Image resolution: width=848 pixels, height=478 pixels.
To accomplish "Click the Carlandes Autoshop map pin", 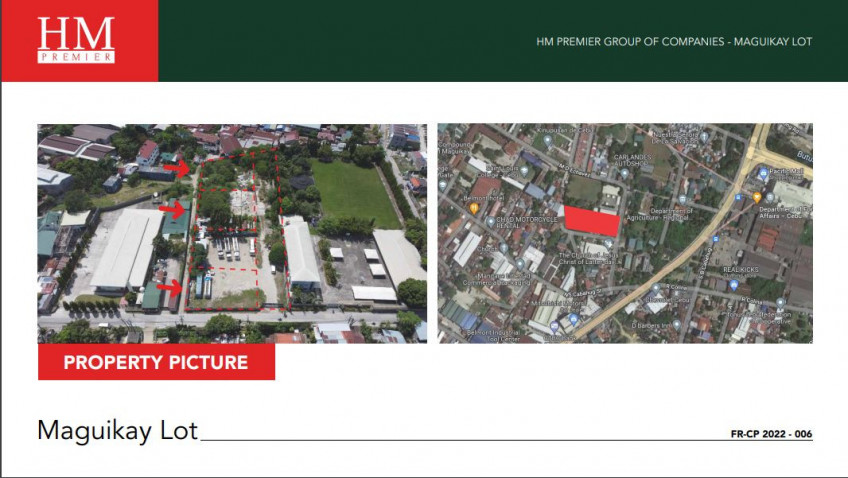I will click(624, 174).
